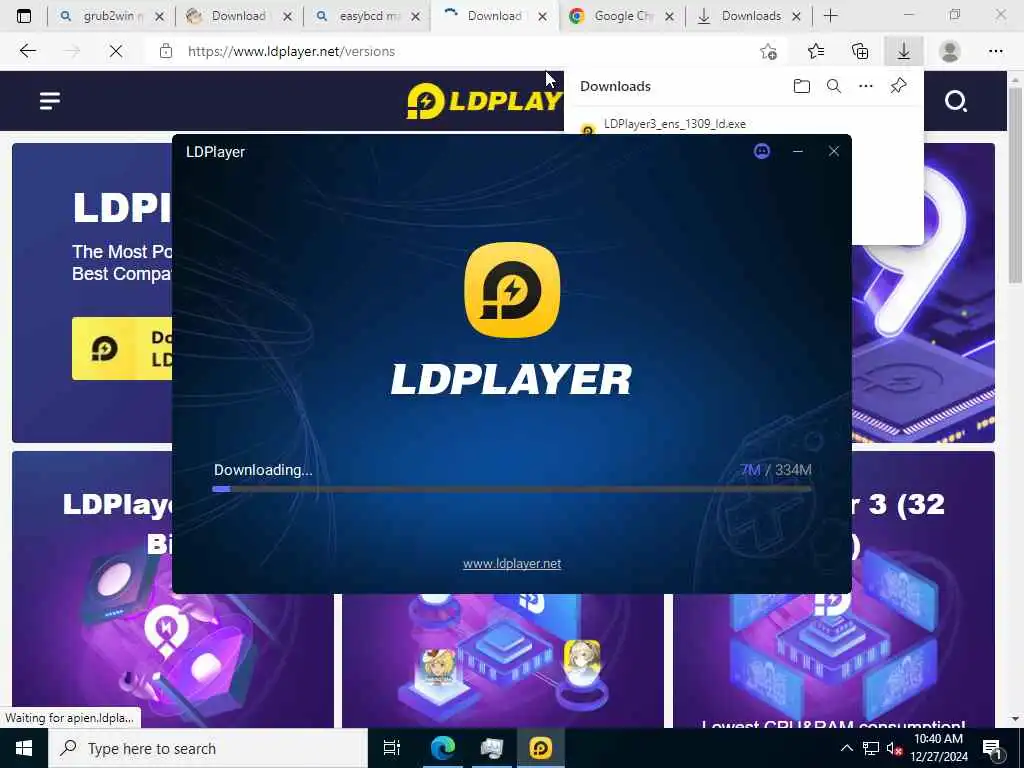Close the LDPlayer installer window
Screen dimensions: 1024x768
(x=833, y=152)
